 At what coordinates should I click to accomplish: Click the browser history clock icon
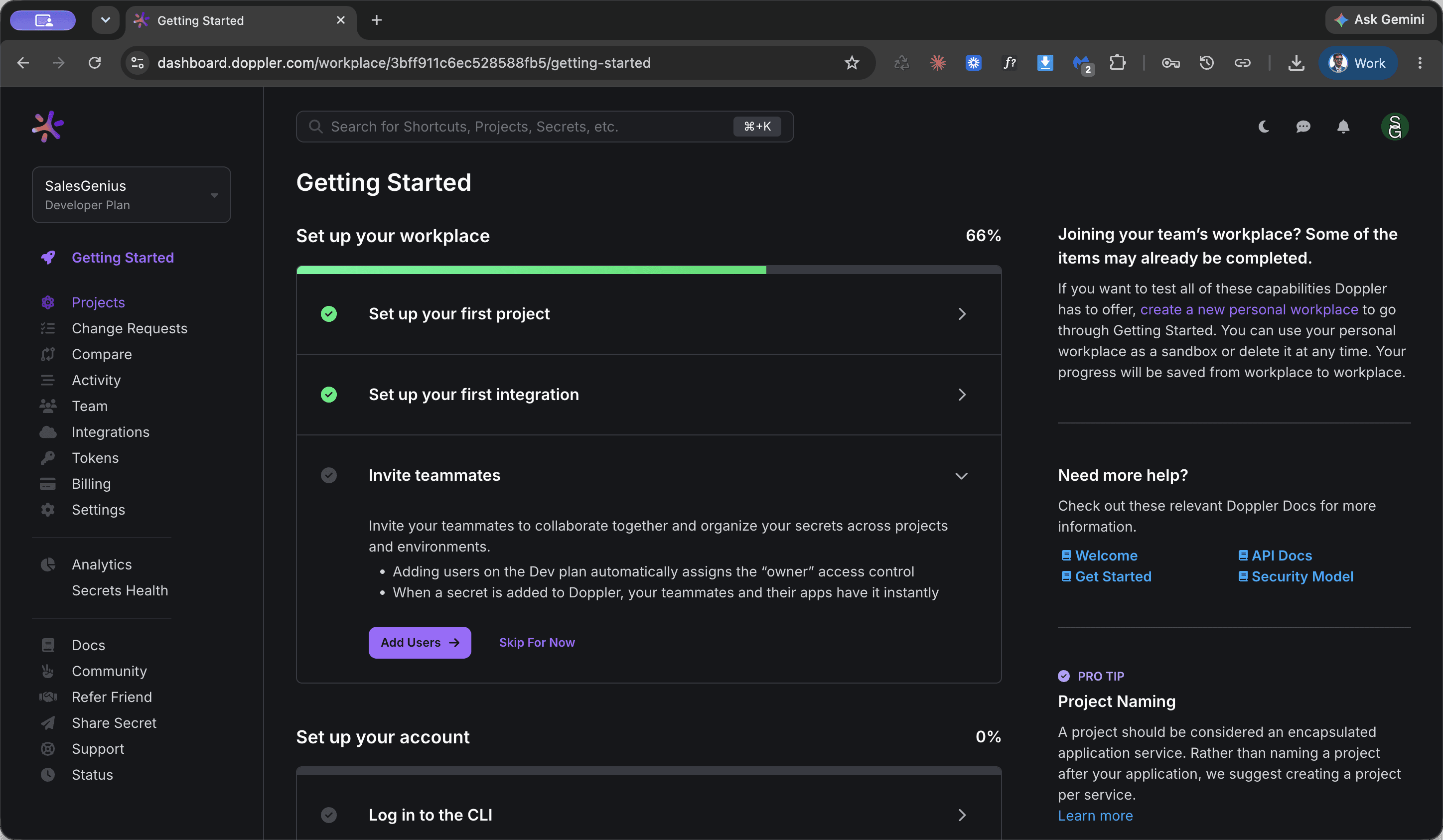(x=1206, y=62)
